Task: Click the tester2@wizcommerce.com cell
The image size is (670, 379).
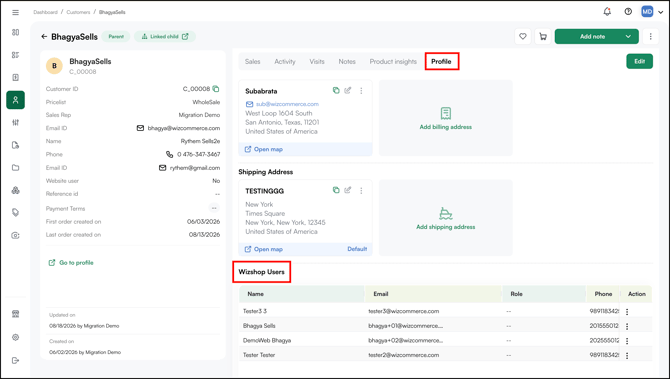Action: pyautogui.click(x=404, y=355)
